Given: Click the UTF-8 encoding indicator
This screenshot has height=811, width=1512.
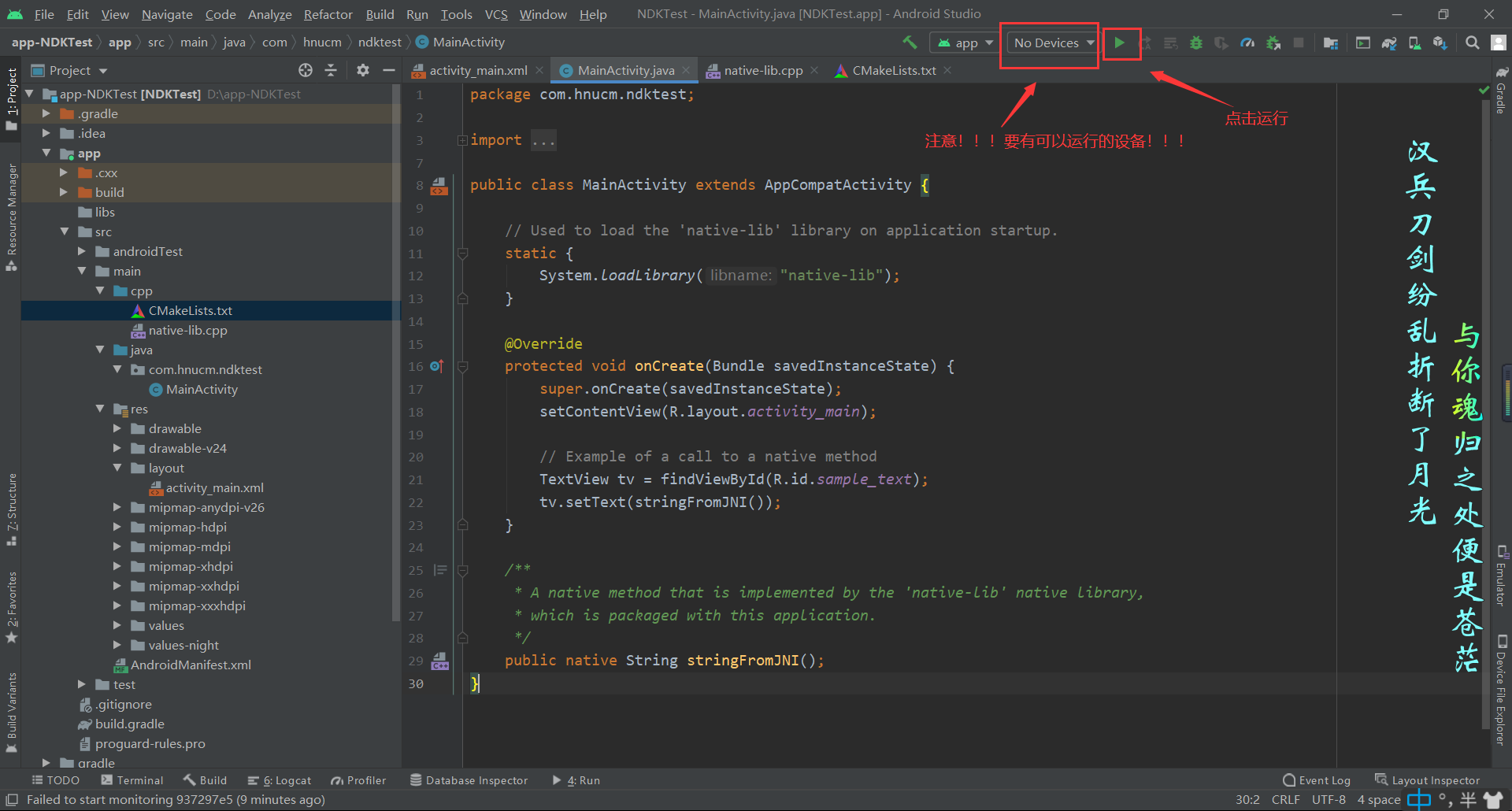Looking at the screenshot, I should pos(1329,800).
